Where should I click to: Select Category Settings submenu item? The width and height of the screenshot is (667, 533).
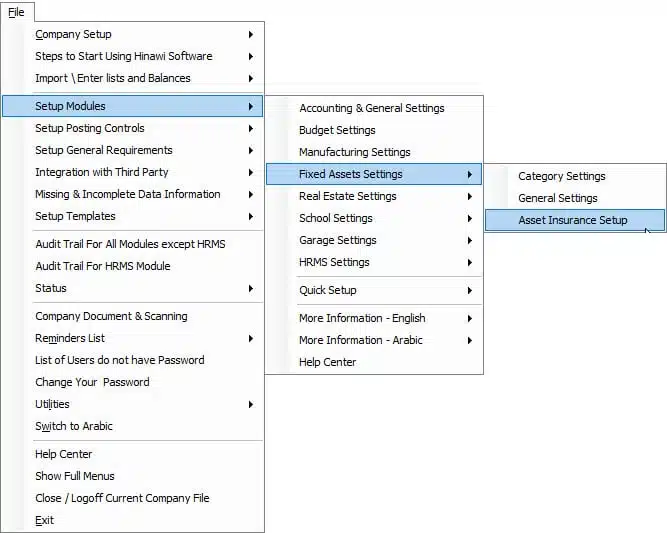(x=575, y=176)
